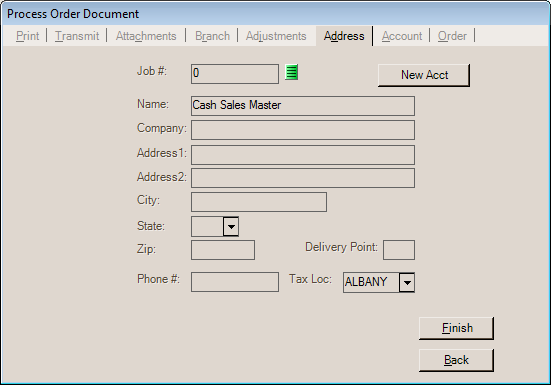
Task: Go to the Attachments tab
Action: tap(146, 36)
